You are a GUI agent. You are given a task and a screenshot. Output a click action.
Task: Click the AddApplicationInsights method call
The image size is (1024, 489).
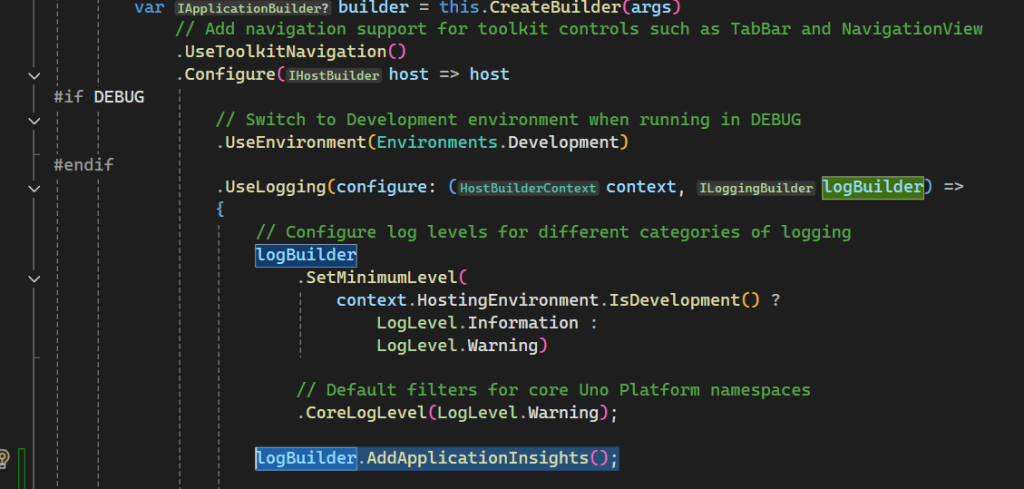[x=478, y=458]
